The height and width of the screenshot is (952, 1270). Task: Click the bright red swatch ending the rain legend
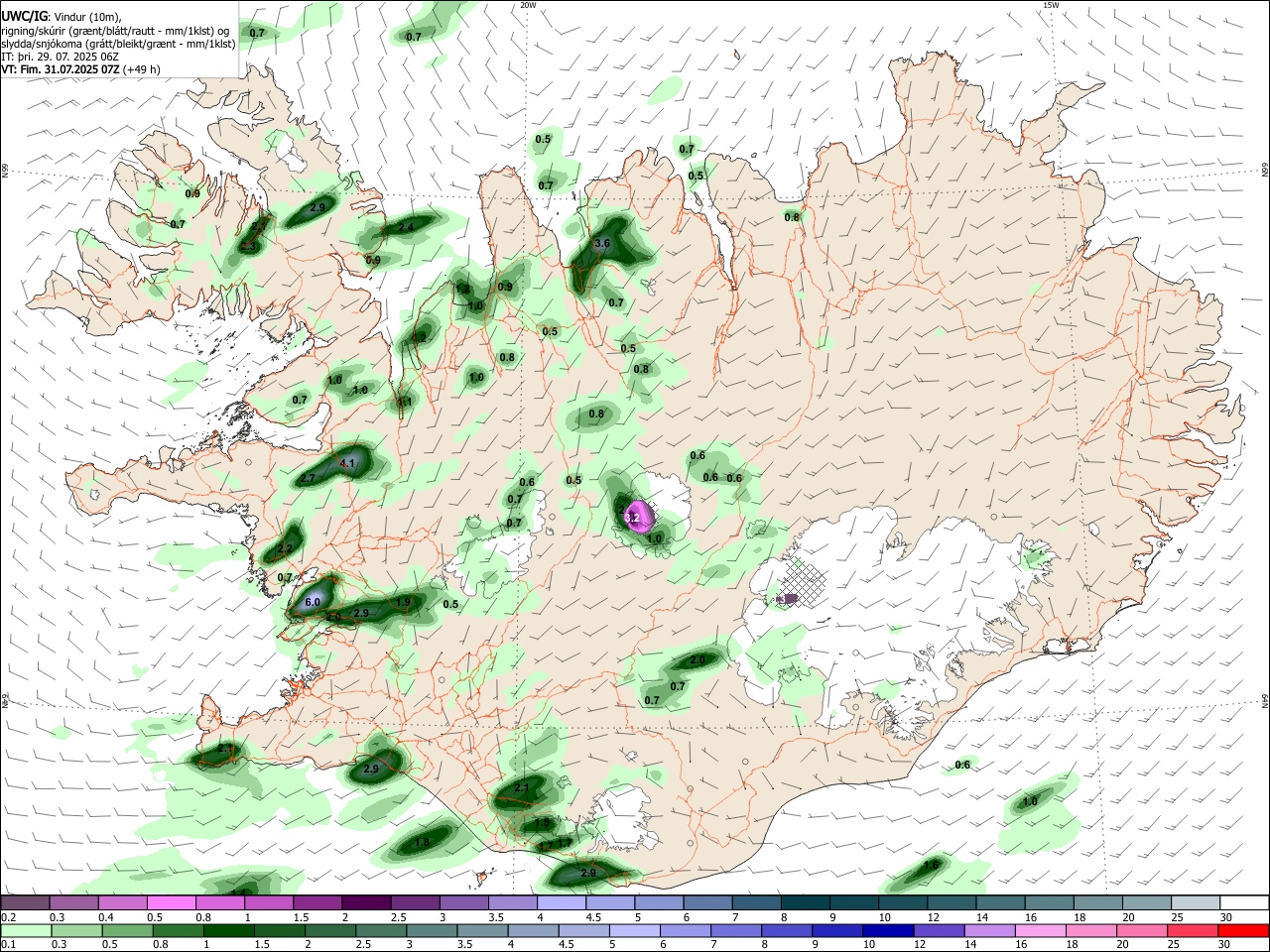(1244, 930)
